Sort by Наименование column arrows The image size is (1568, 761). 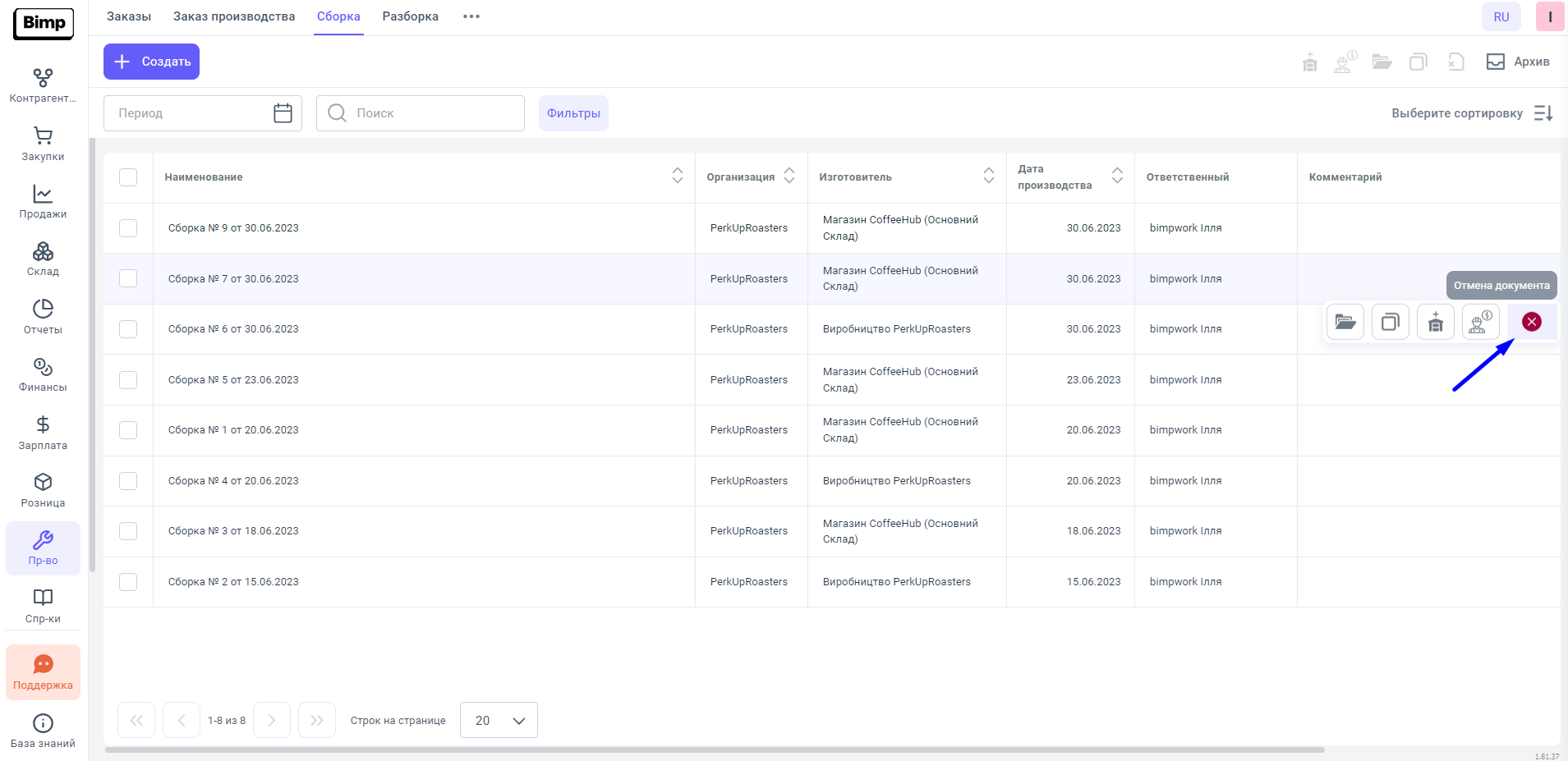[x=677, y=176]
